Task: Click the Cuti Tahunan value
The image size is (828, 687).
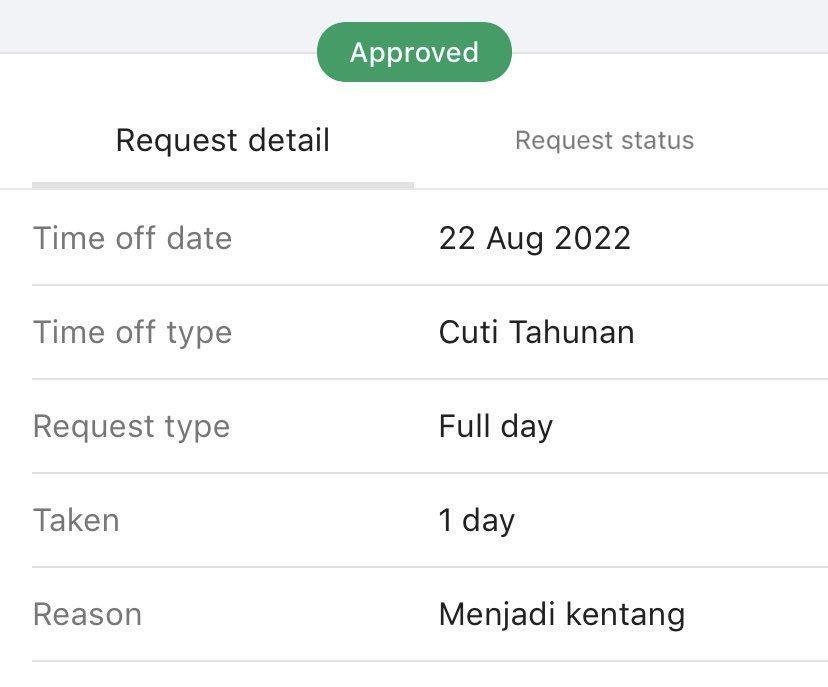Action: pyautogui.click(x=537, y=332)
